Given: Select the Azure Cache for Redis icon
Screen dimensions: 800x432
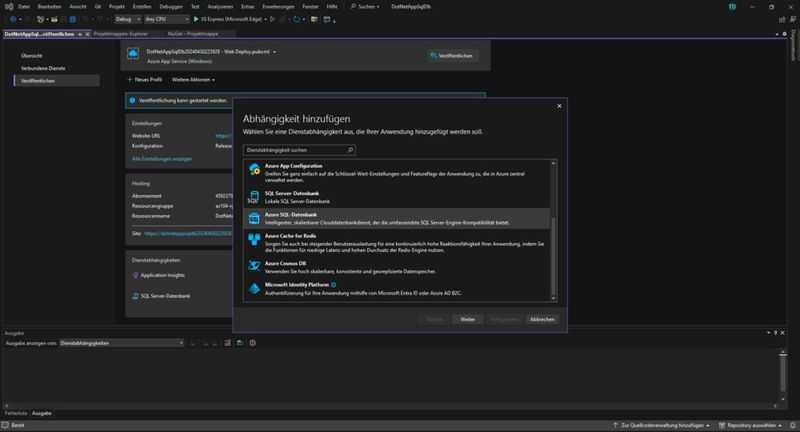Looking at the screenshot, I should (254, 239).
